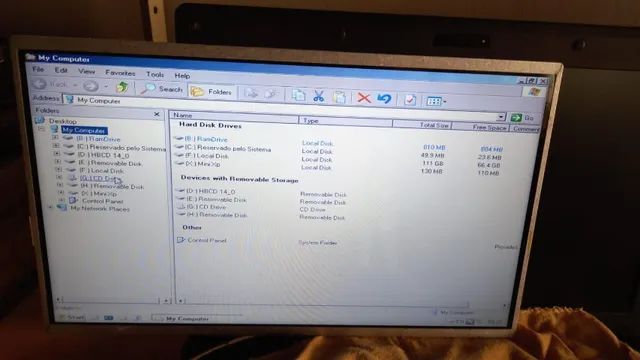The image size is (640, 360).
Task: Select (H:) Removable Disk in tree
Action: (112, 187)
